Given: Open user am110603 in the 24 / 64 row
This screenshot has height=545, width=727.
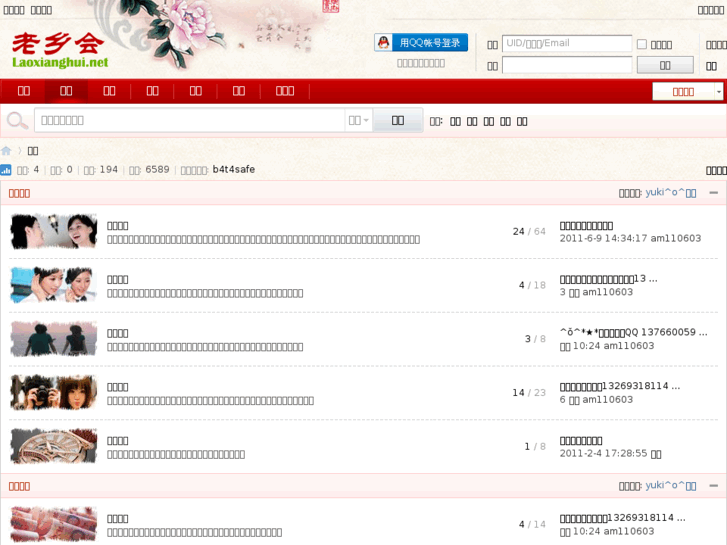Looking at the screenshot, I should click(x=676, y=238).
